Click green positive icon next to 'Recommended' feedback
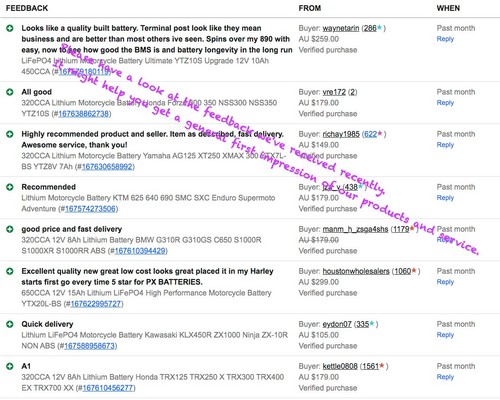This screenshot has width=500, height=400. click(x=10, y=187)
